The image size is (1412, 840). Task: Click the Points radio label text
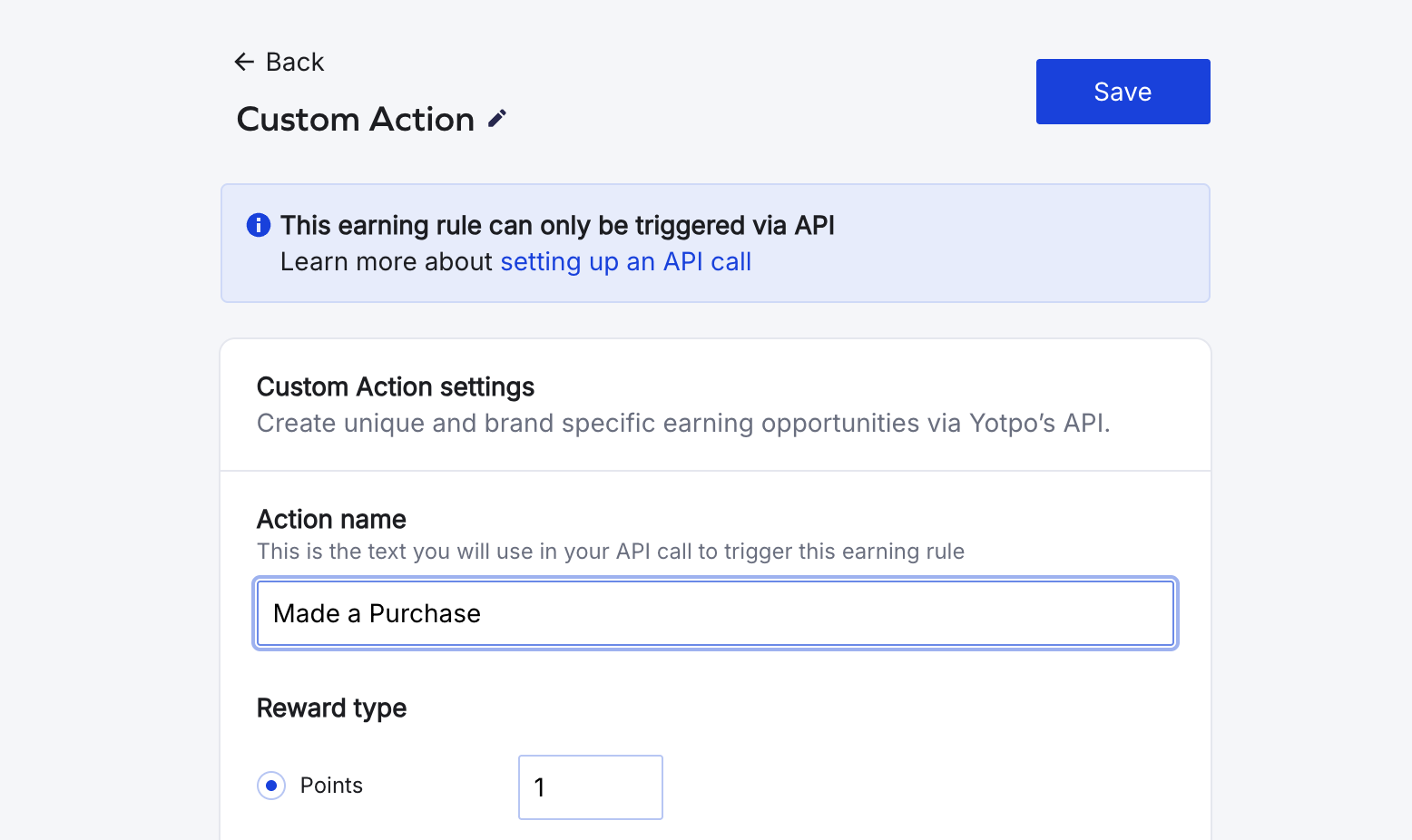point(331,786)
